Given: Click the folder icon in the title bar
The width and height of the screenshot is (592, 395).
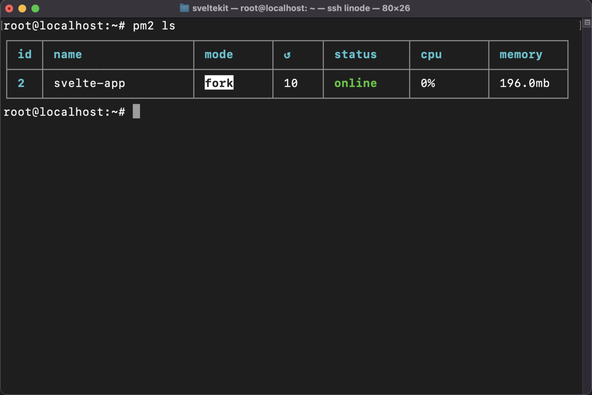Looking at the screenshot, I should [x=184, y=8].
